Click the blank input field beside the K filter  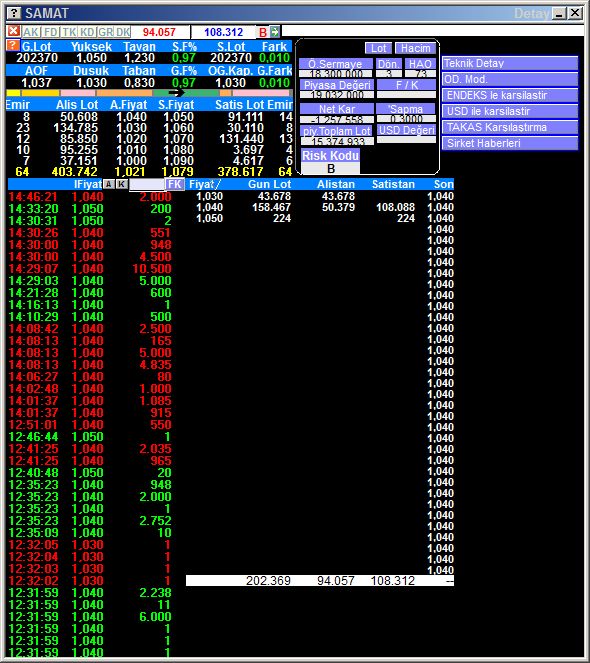point(147,184)
